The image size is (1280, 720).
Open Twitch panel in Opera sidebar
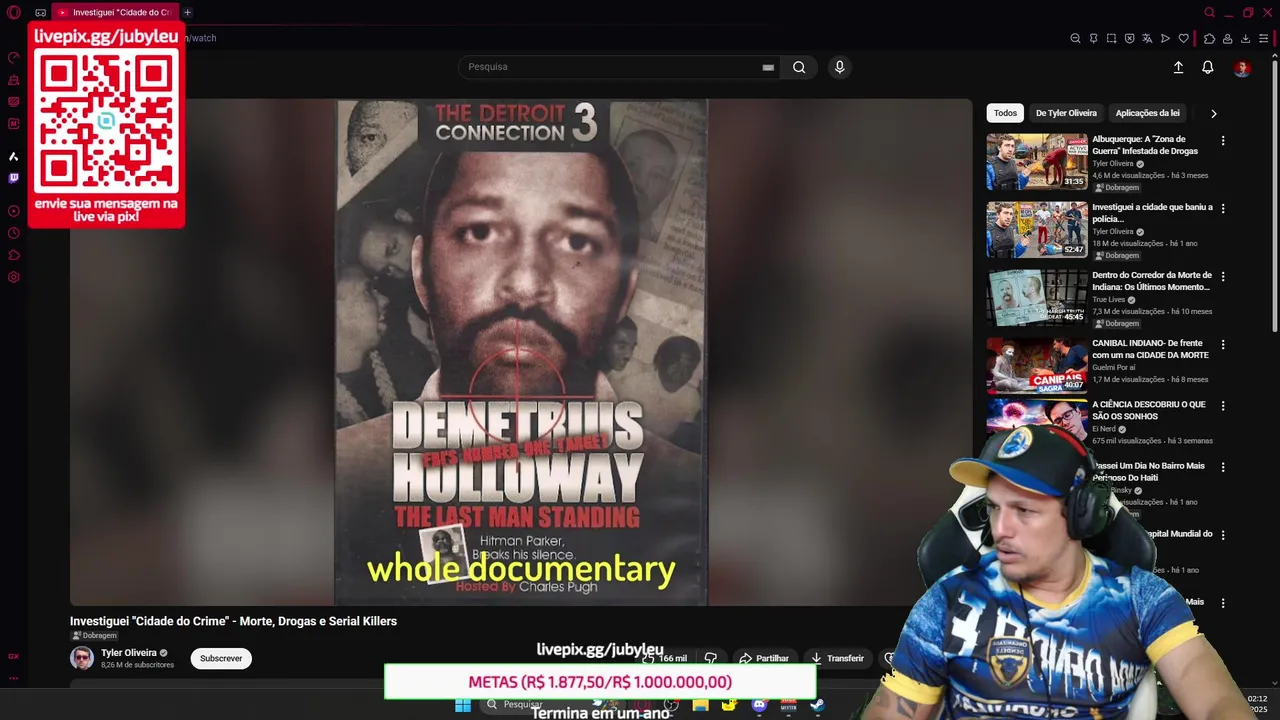14,178
